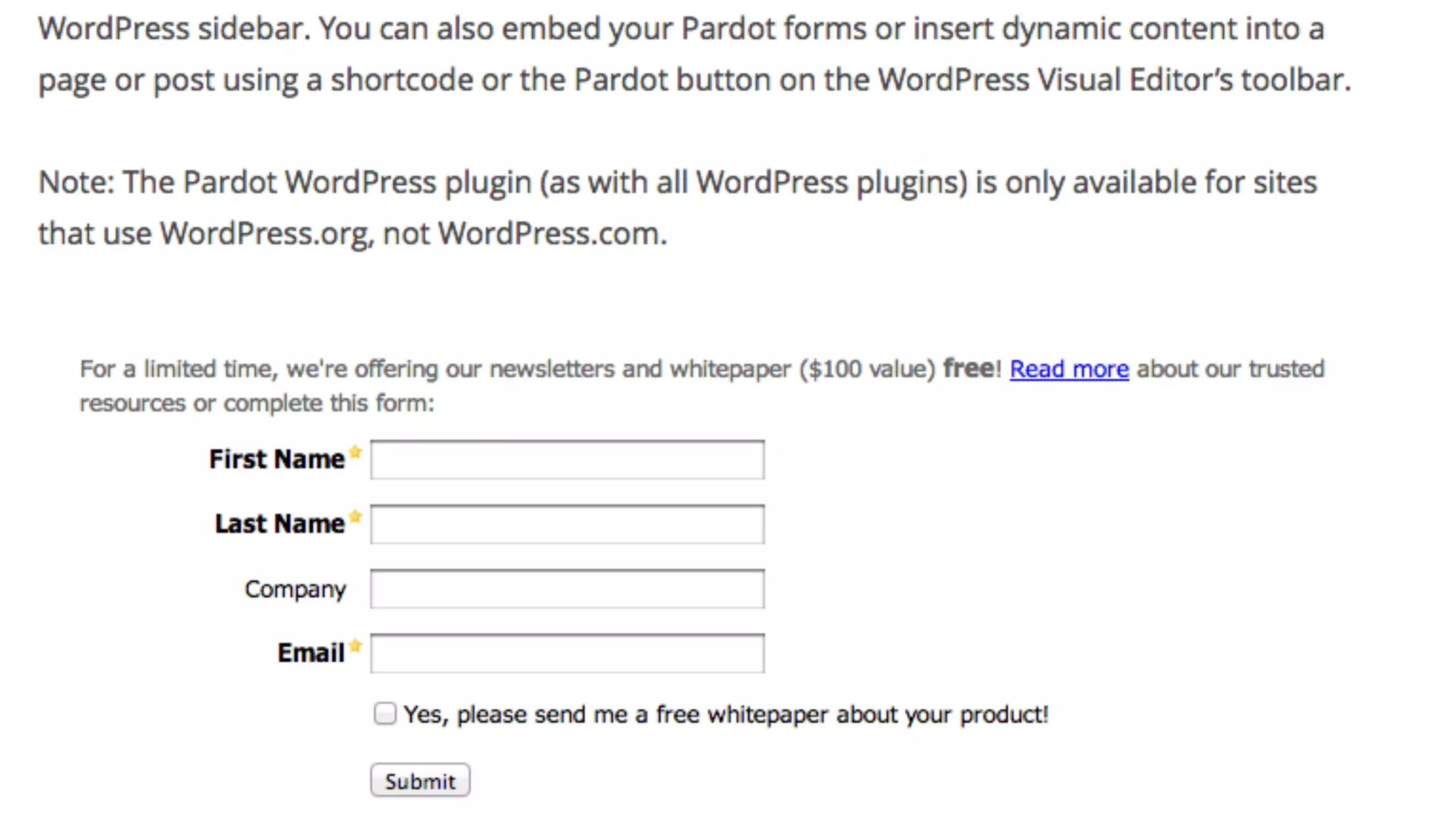Screen dimensions: 1456x819
Task: Focus the Company input field
Action: coord(567,589)
